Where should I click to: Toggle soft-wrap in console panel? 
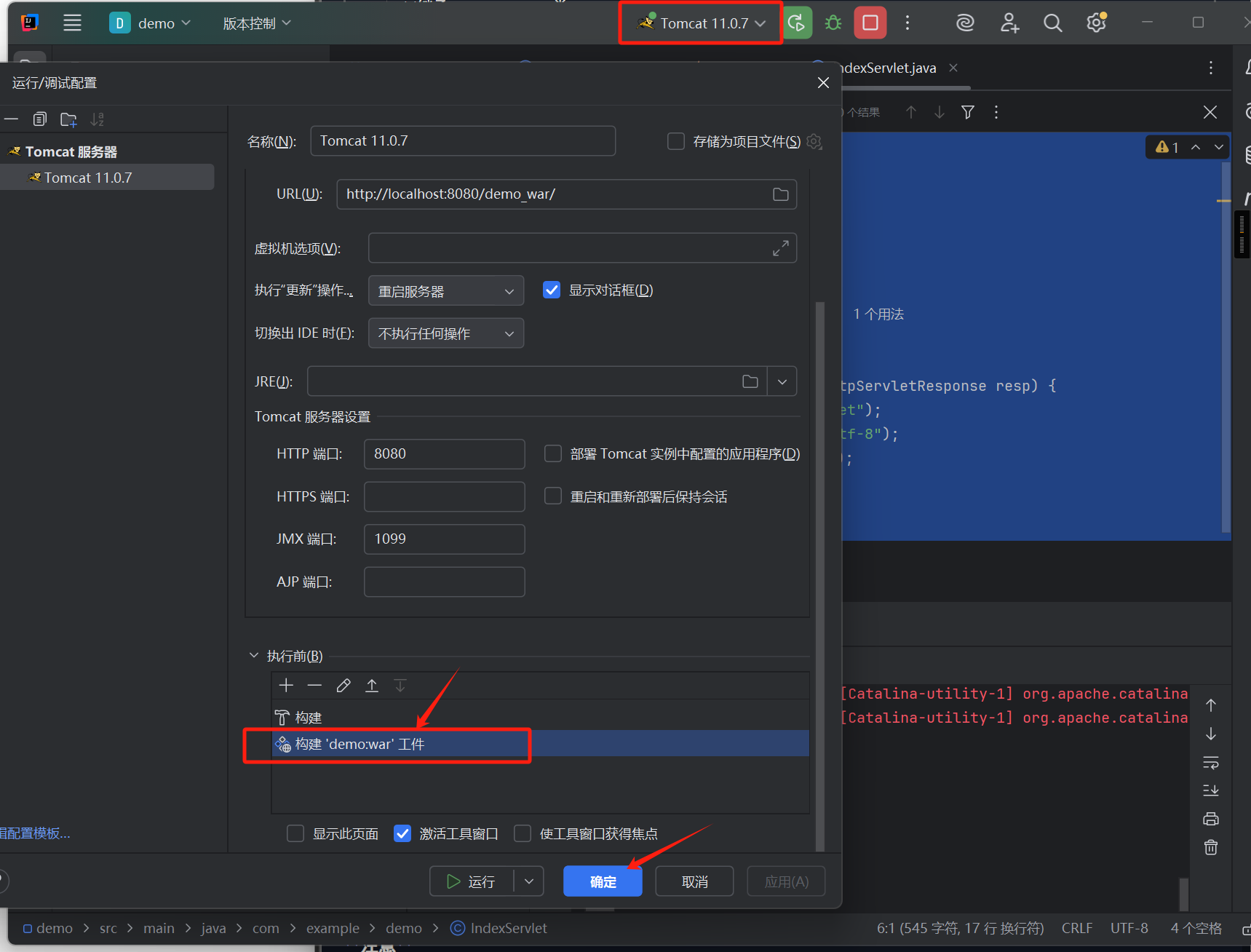(x=1211, y=762)
